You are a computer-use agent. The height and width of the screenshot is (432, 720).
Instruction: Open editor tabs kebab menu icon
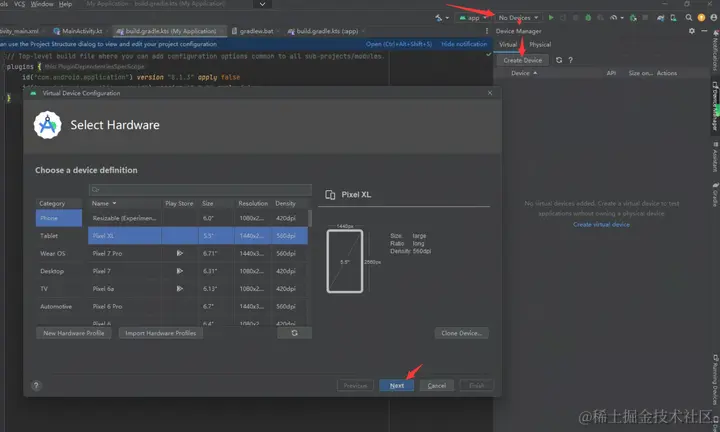point(487,31)
